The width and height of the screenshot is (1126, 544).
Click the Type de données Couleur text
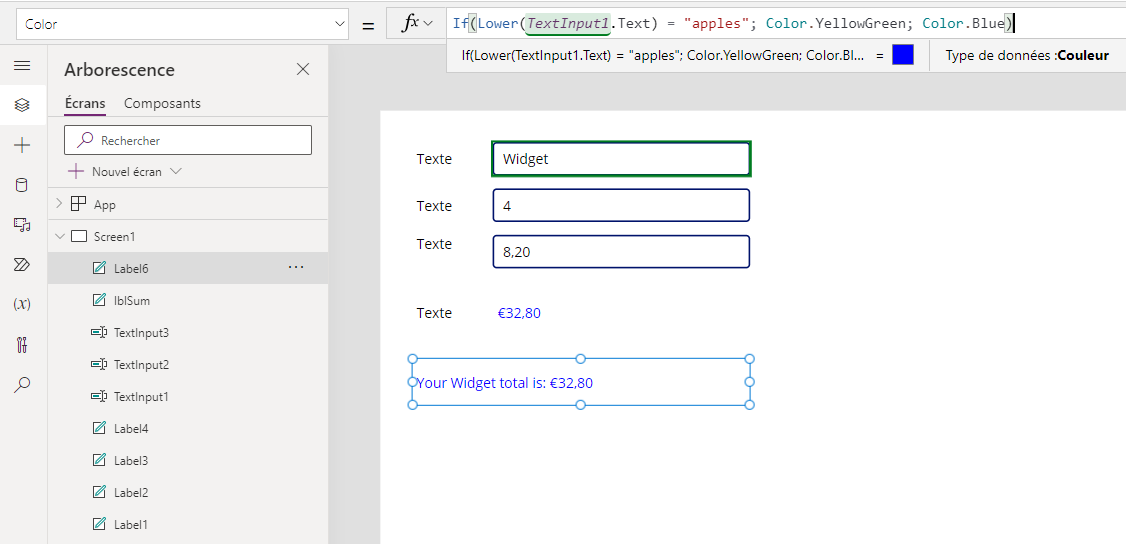pyautogui.click(x=1027, y=55)
